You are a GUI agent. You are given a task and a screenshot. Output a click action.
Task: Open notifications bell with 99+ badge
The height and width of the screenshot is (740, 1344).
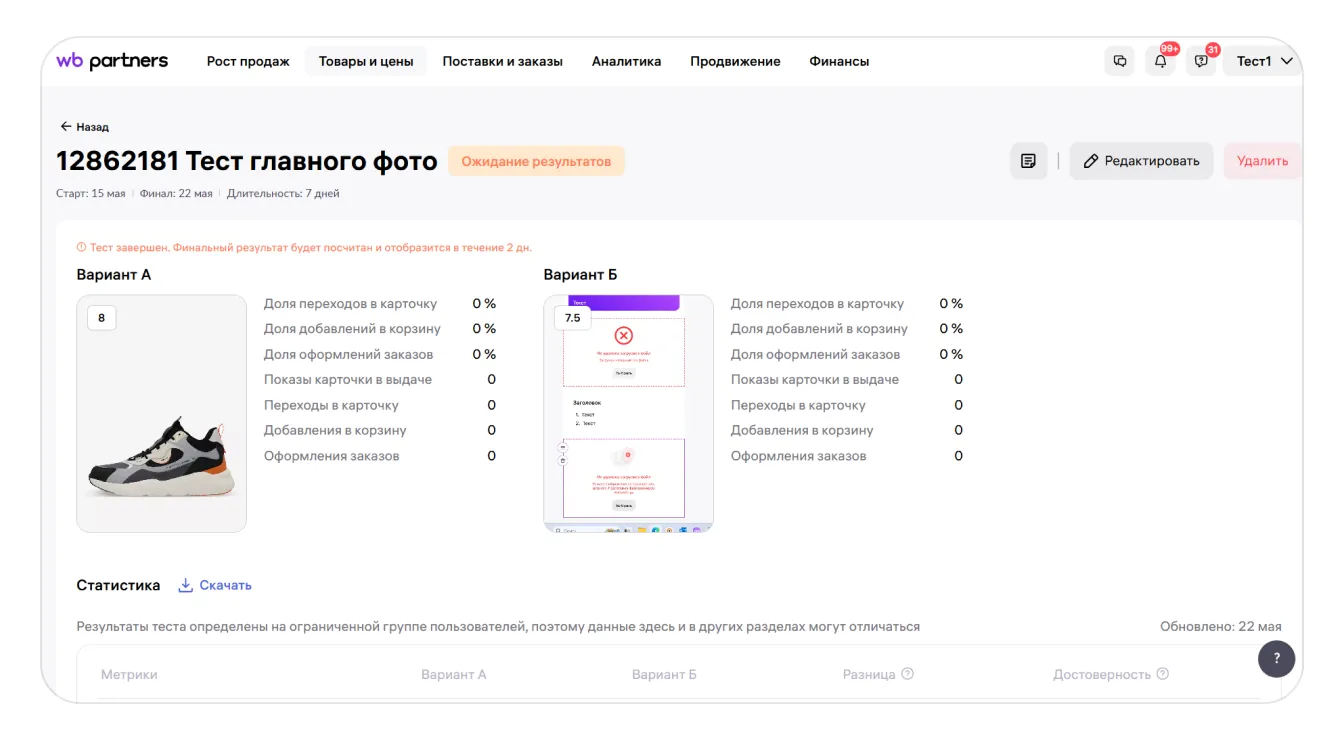point(1161,61)
